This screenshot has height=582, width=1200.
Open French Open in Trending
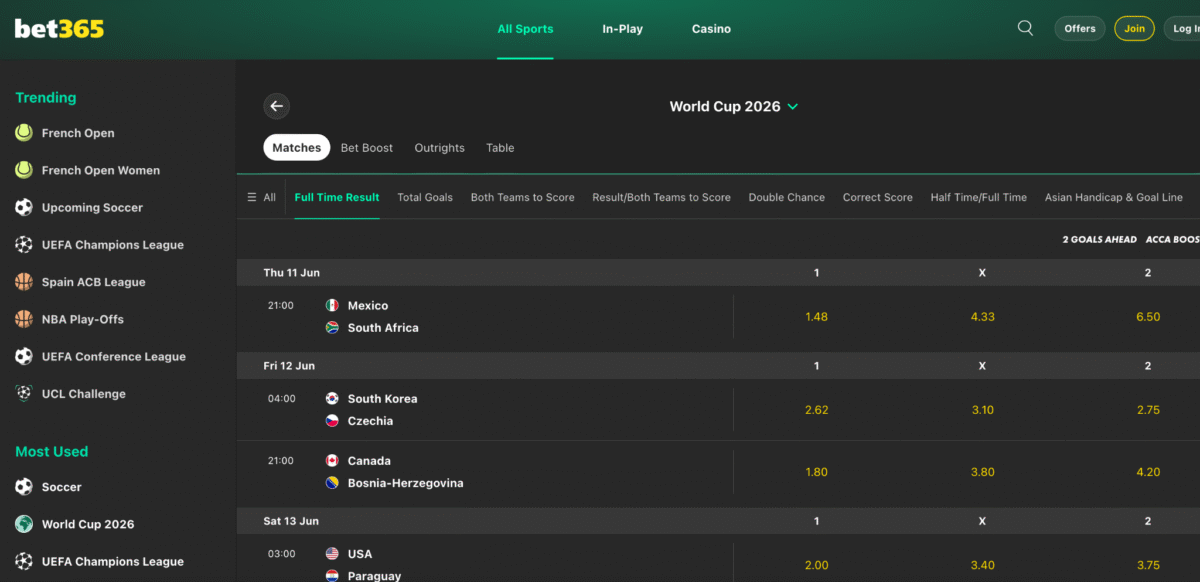[x=78, y=133]
